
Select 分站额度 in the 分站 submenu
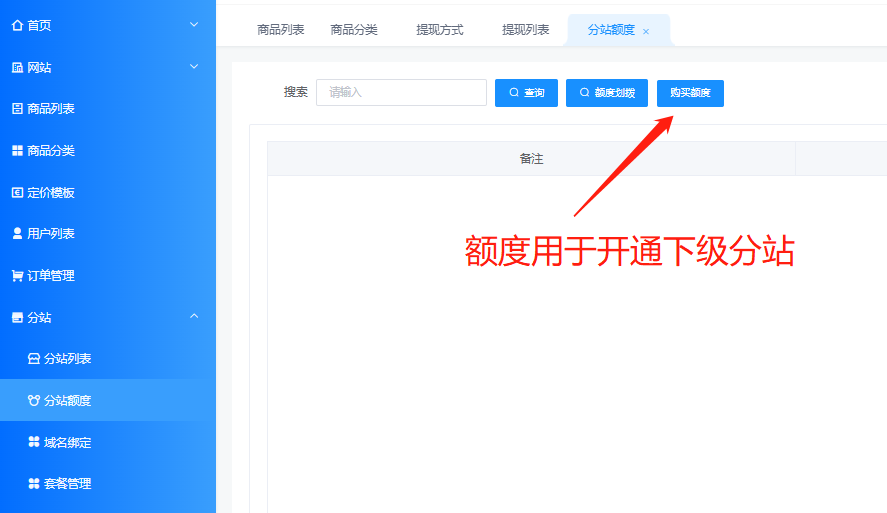coord(67,401)
